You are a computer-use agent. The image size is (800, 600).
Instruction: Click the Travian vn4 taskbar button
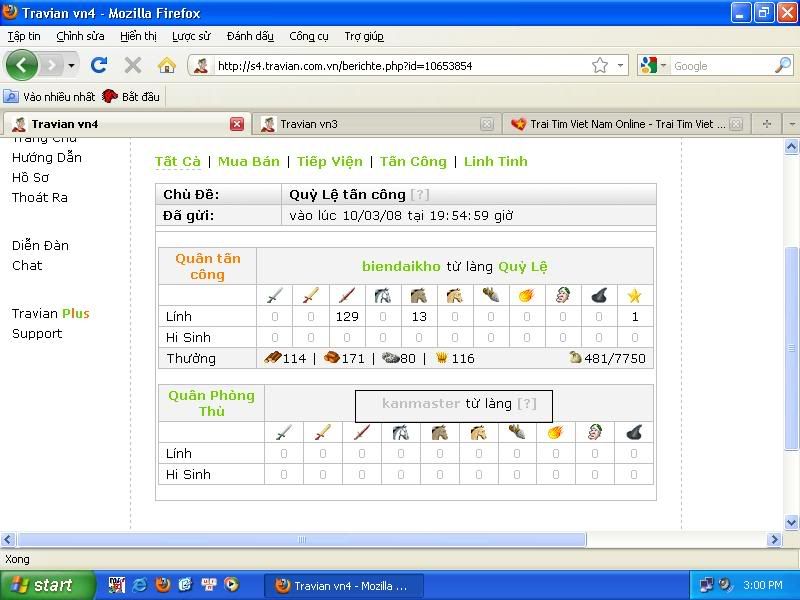(343, 586)
